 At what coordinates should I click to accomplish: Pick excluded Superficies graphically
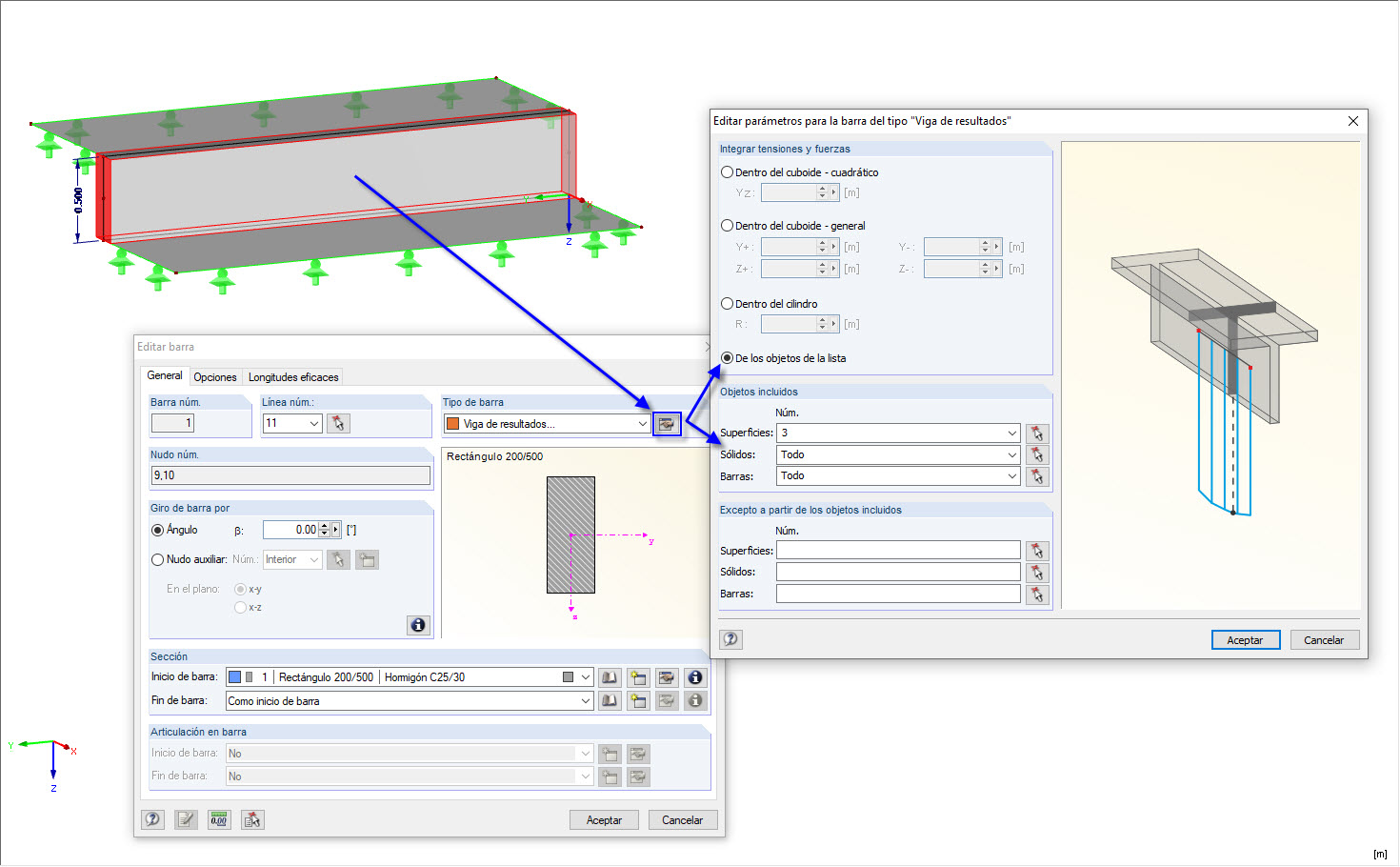[x=1037, y=551]
